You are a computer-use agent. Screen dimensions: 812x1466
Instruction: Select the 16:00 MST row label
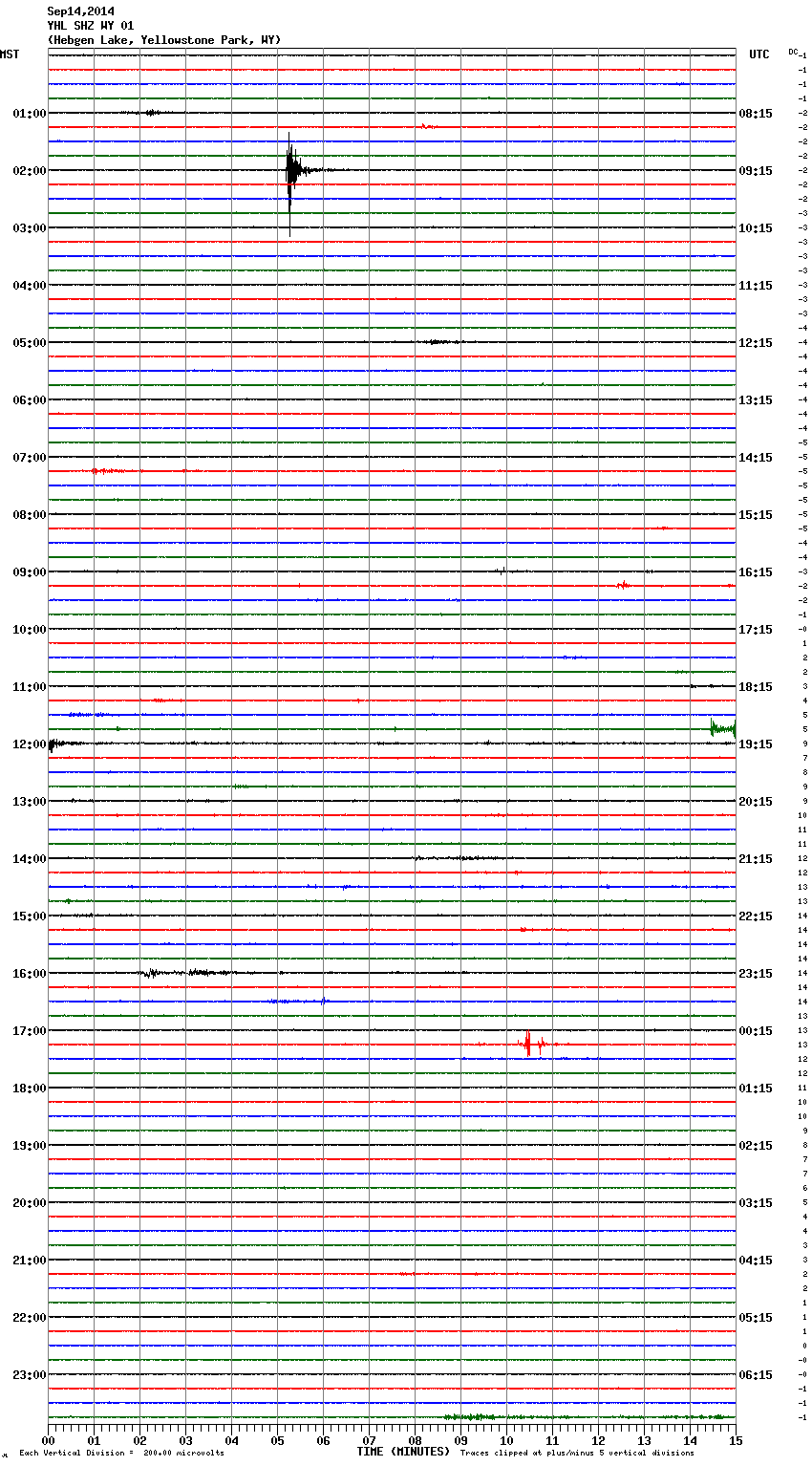30,974
